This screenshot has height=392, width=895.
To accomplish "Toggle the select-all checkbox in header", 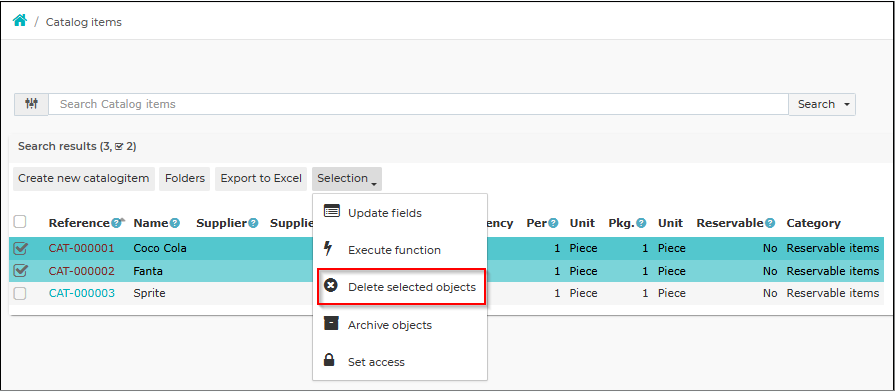I will click(20, 221).
